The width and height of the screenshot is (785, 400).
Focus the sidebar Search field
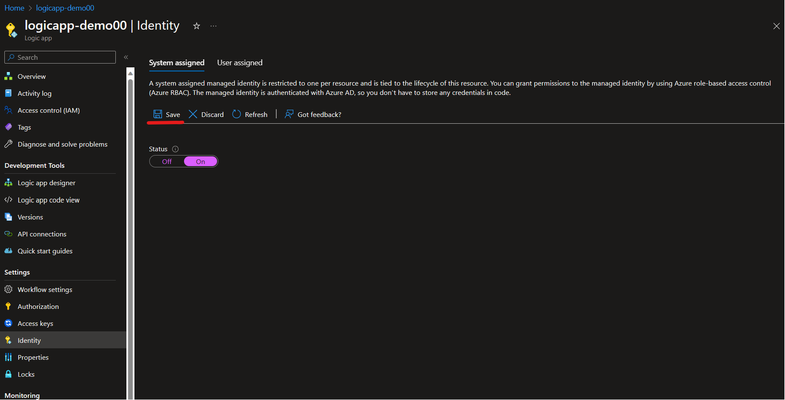[60, 57]
